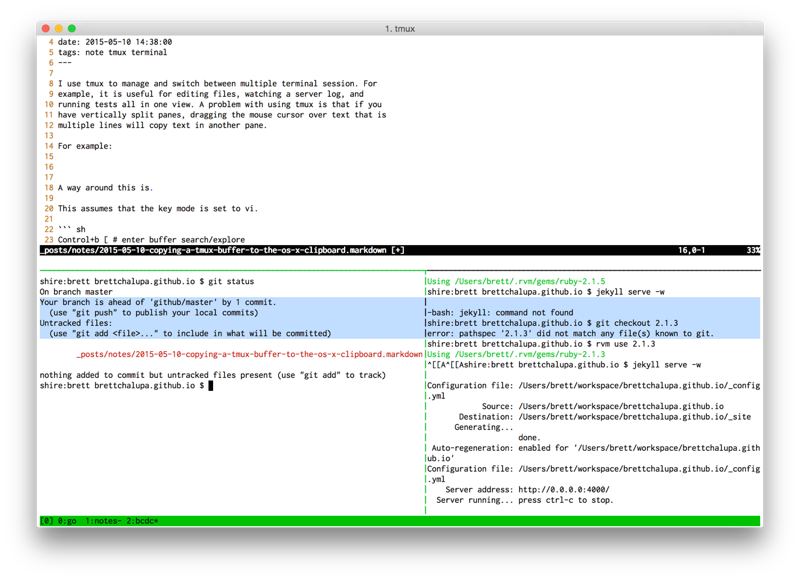Click the 'On branch master' line
800x580 pixels.
[76, 292]
